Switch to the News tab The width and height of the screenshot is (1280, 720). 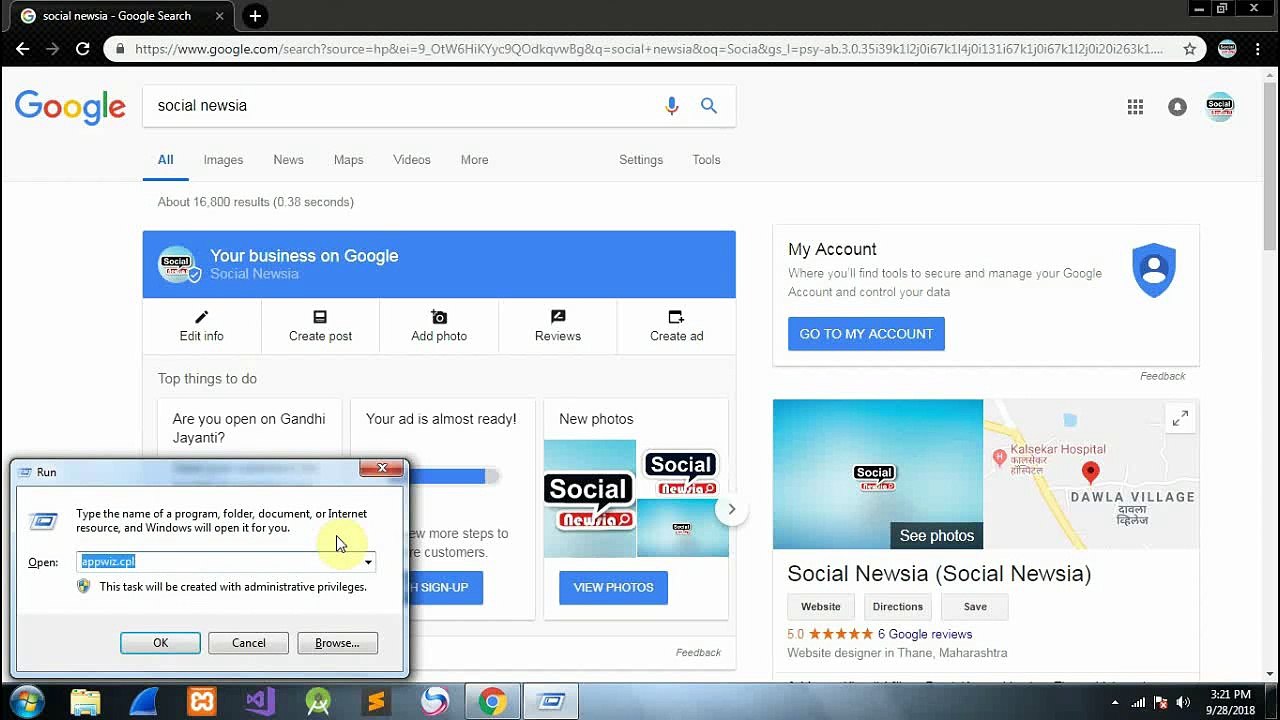(x=288, y=160)
